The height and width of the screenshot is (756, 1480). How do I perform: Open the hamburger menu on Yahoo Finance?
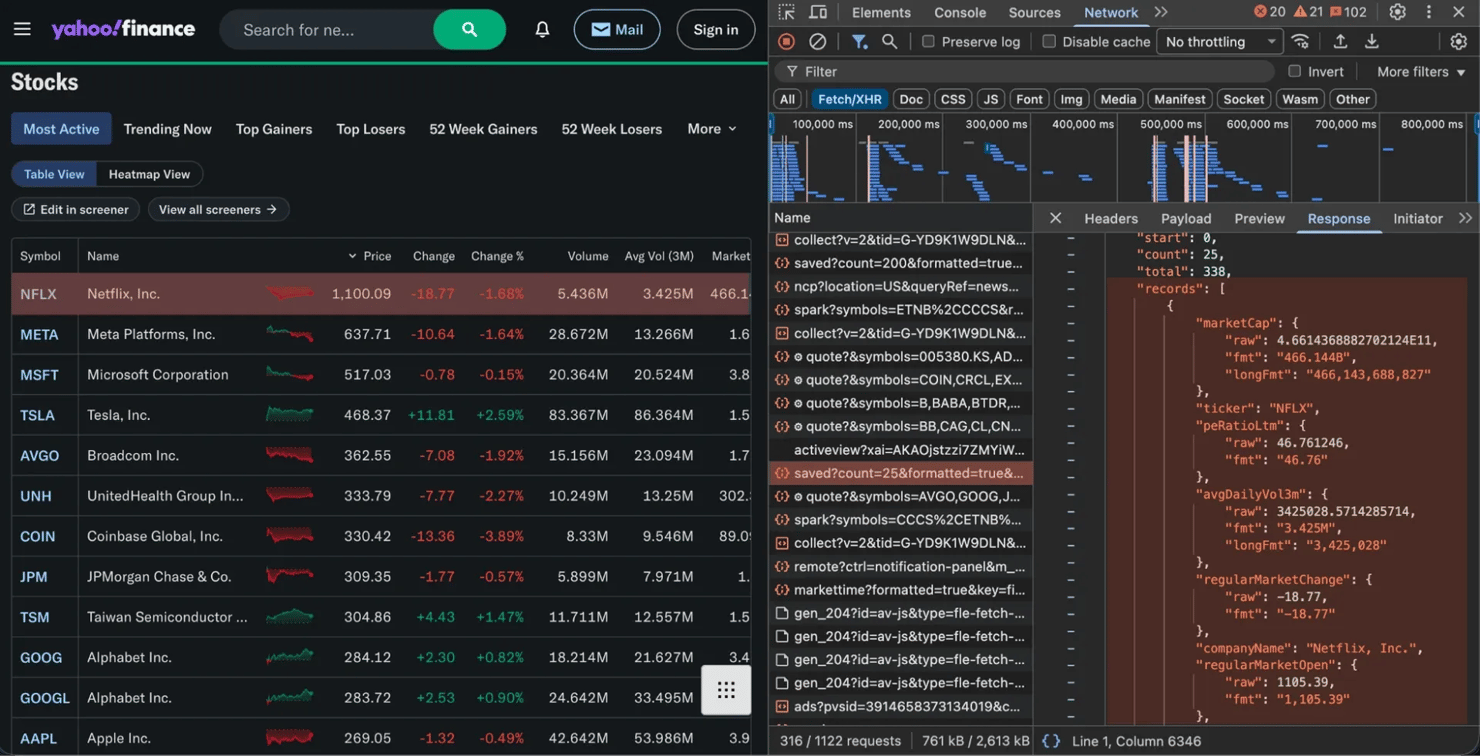tap(22, 30)
